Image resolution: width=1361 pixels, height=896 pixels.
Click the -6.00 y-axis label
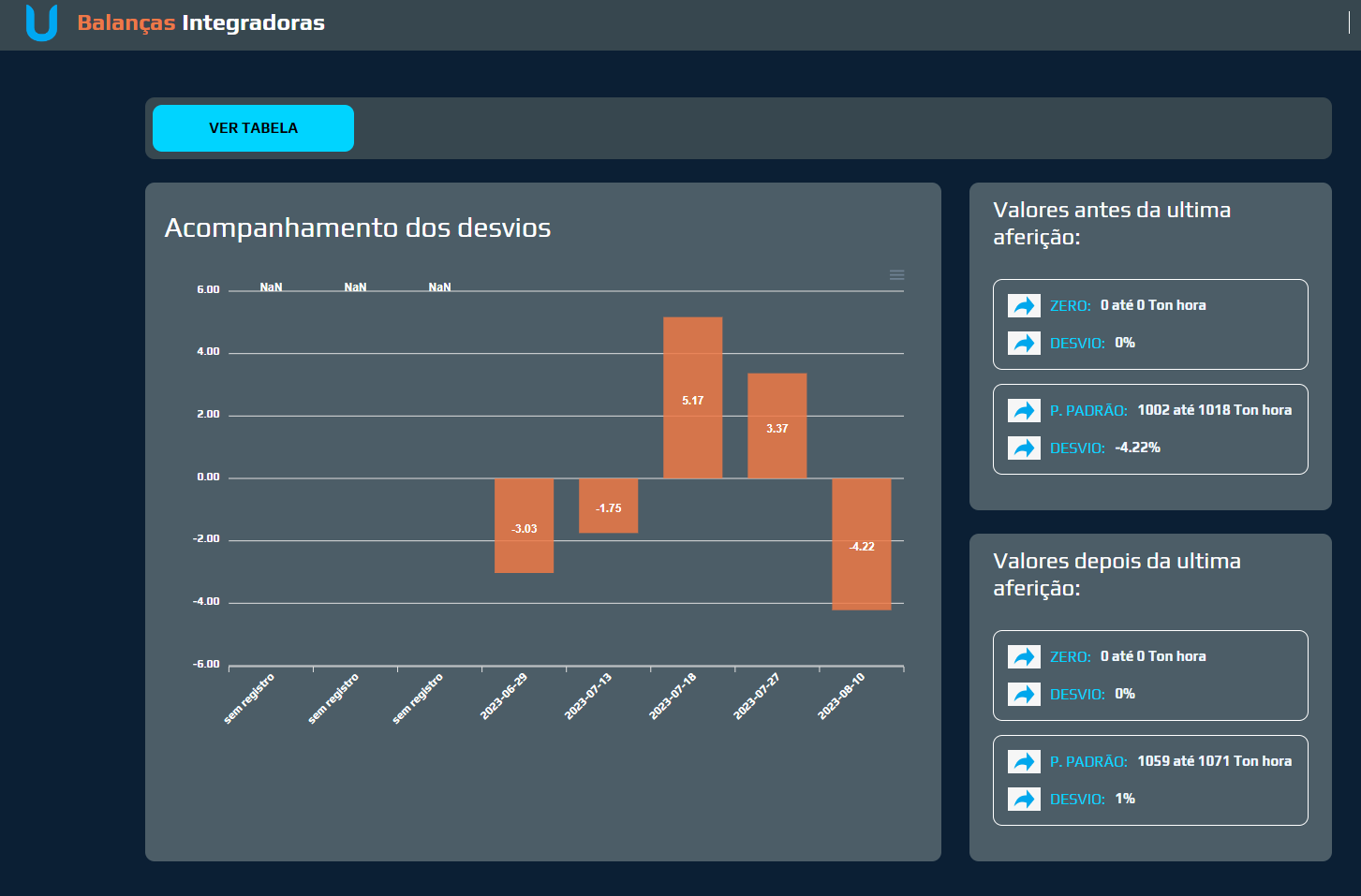click(x=206, y=665)
